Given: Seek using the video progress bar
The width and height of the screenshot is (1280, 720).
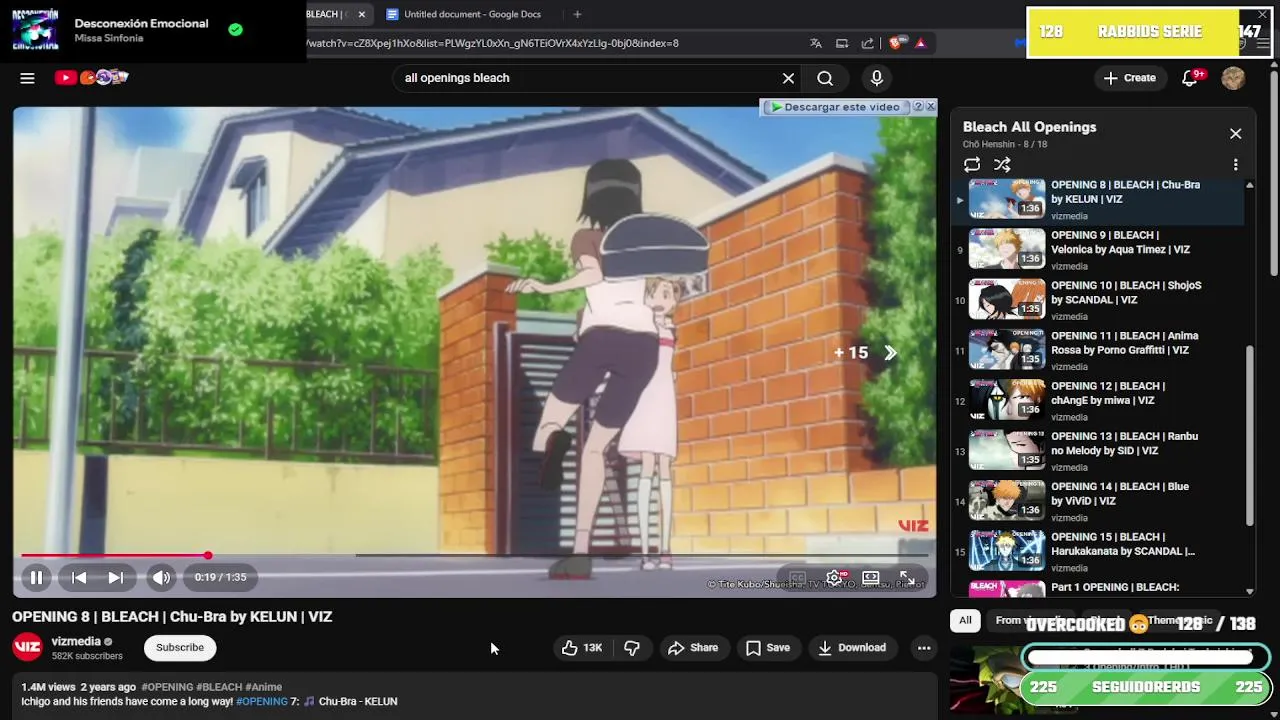Looking at the screenshot, I should tap(475, 555).
